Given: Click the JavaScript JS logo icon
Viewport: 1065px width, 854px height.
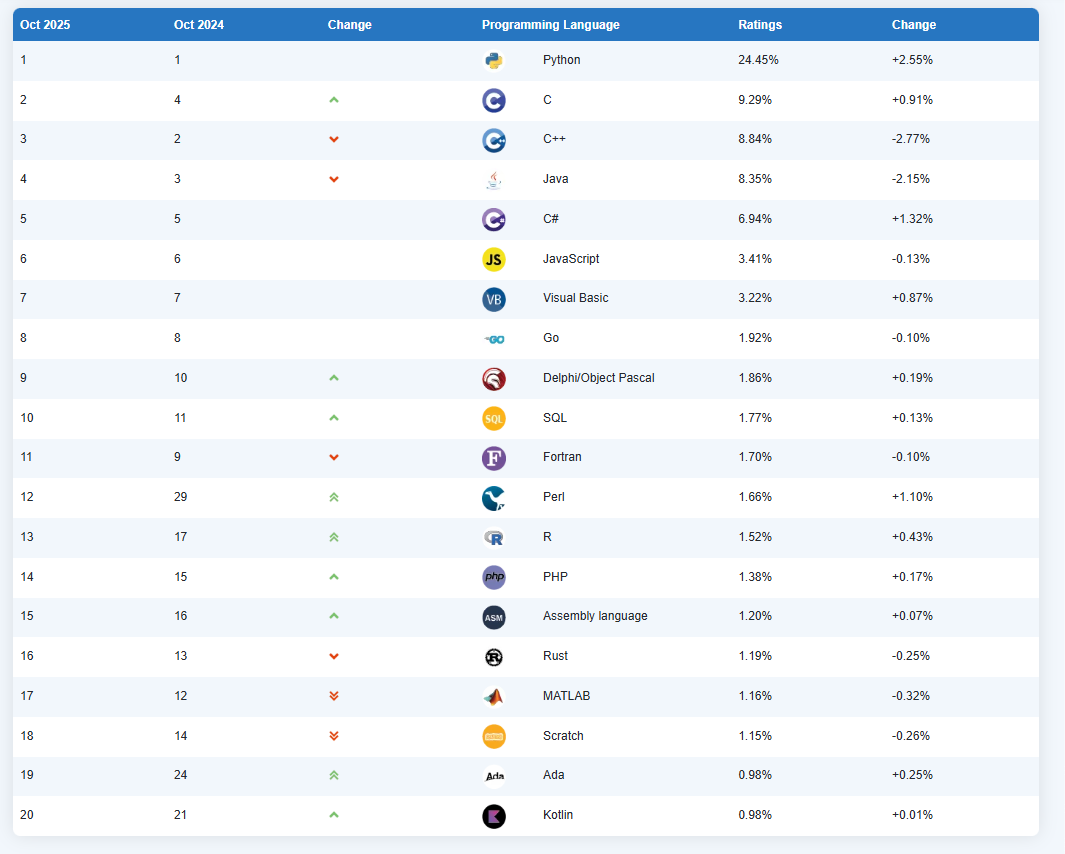Looking at the screenshot, I should [x=493, y=259].
